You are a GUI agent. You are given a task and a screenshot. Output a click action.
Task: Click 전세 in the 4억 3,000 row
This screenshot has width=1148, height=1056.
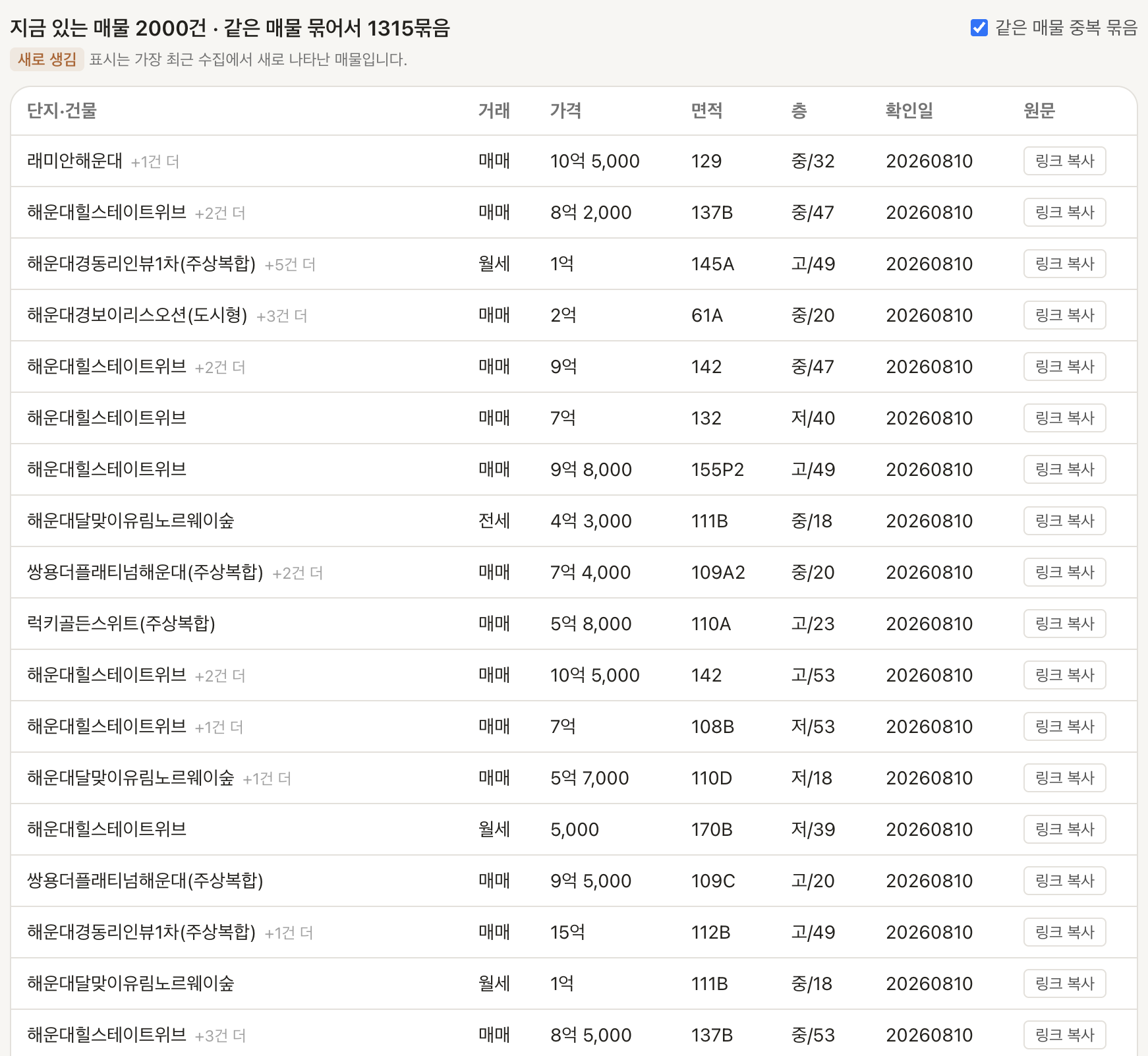494,521
